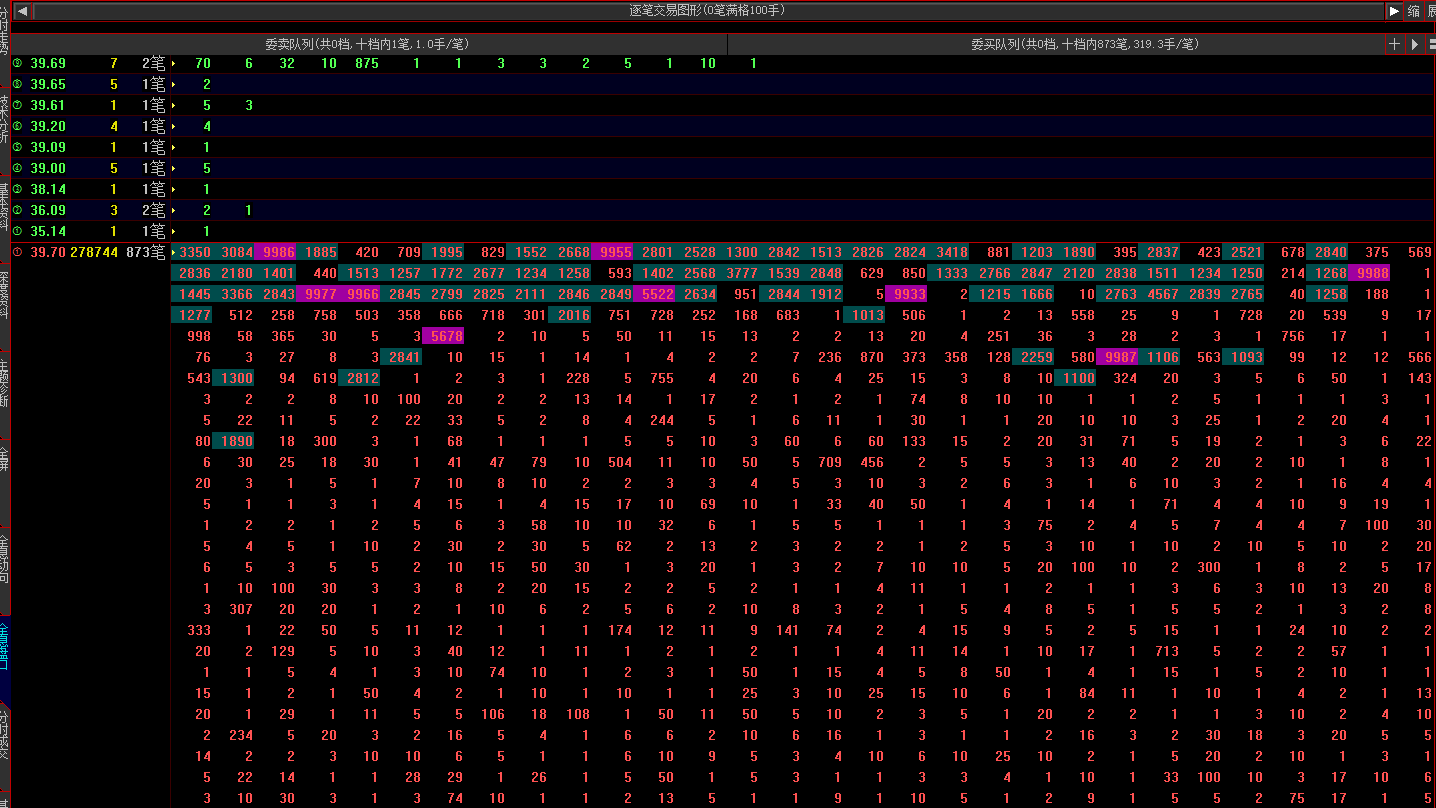Click the order cell 234
This screenshot has width=1436, height=808.
(241, 735)
